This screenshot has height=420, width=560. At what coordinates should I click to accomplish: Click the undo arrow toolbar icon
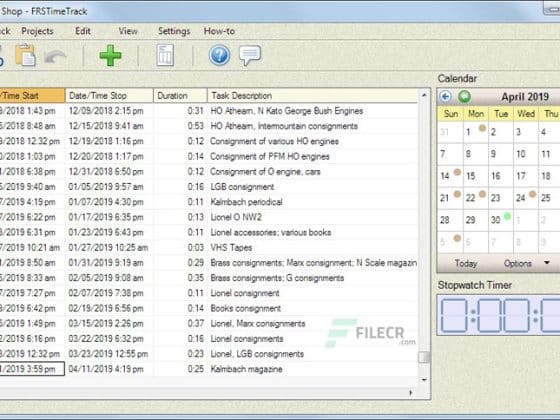tap(55, 56)
